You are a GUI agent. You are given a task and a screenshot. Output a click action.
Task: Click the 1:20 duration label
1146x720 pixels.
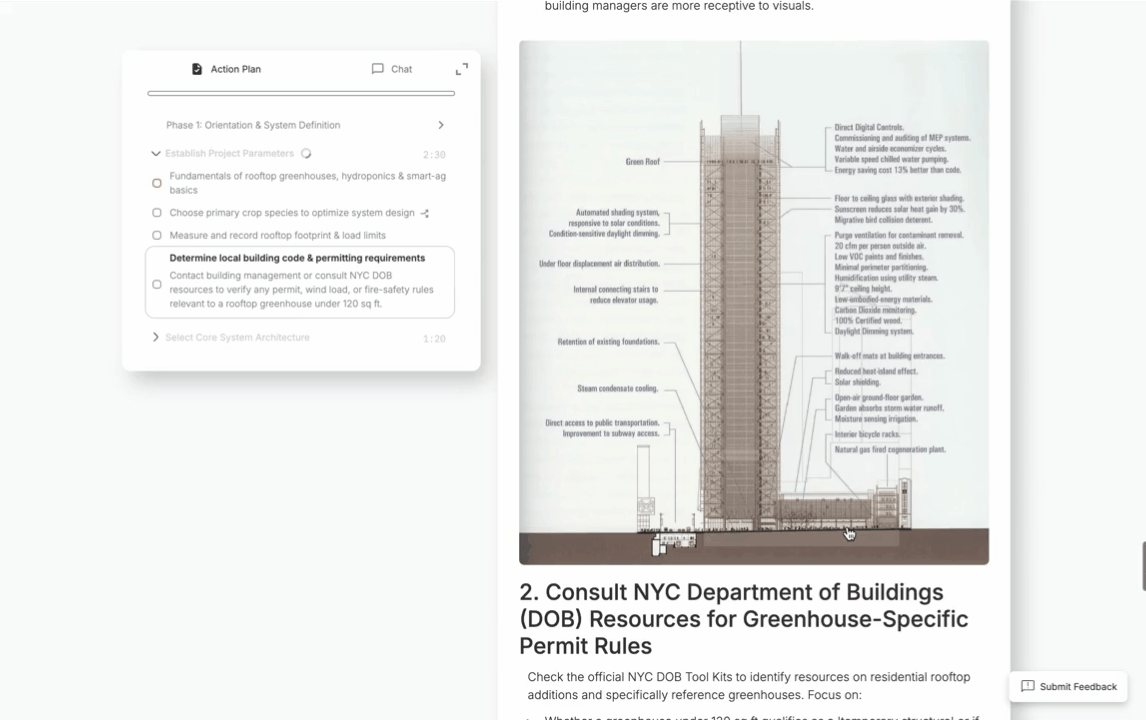[x=434, y=339]
